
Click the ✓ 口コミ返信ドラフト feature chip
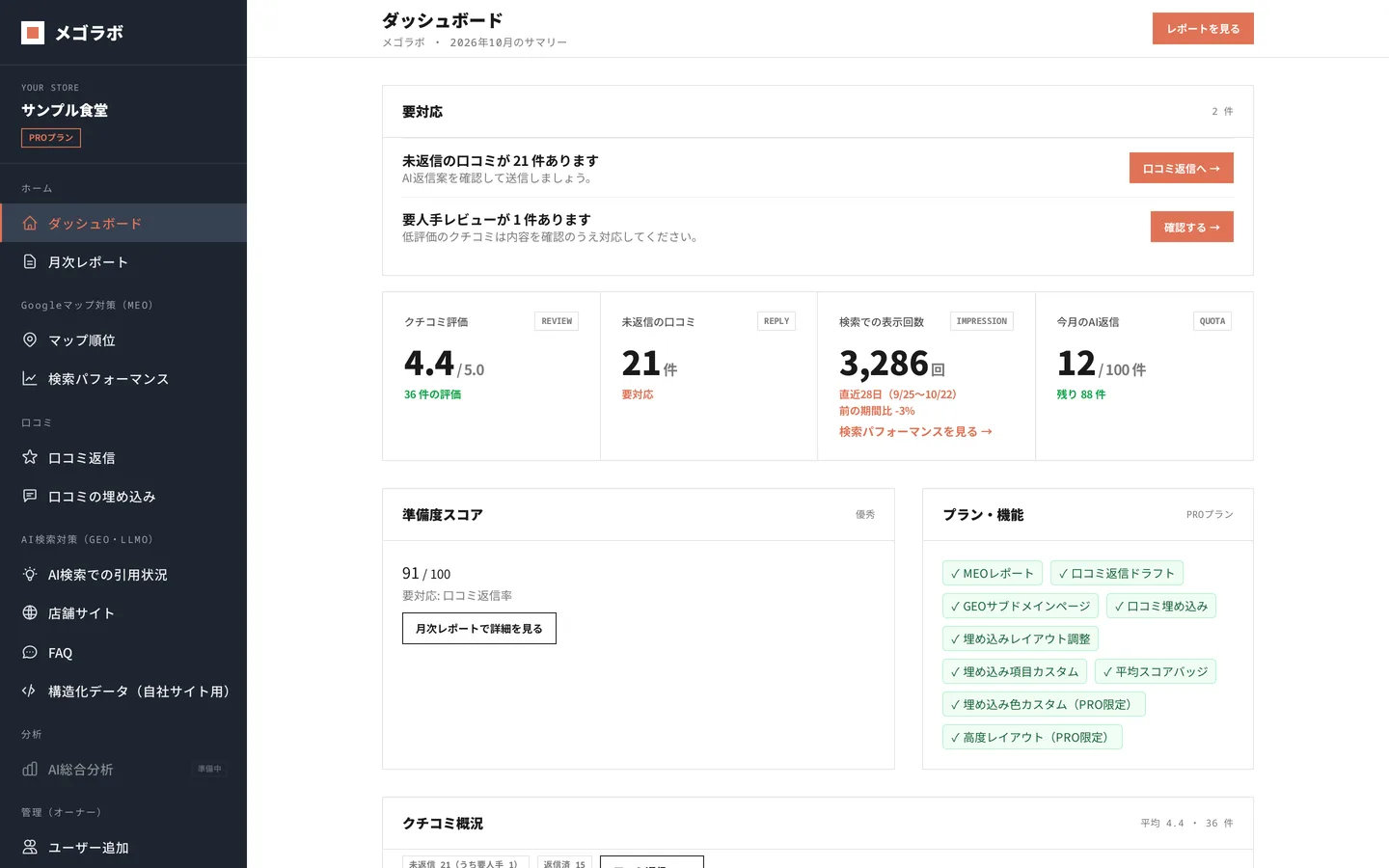[x=1117, y=573]
